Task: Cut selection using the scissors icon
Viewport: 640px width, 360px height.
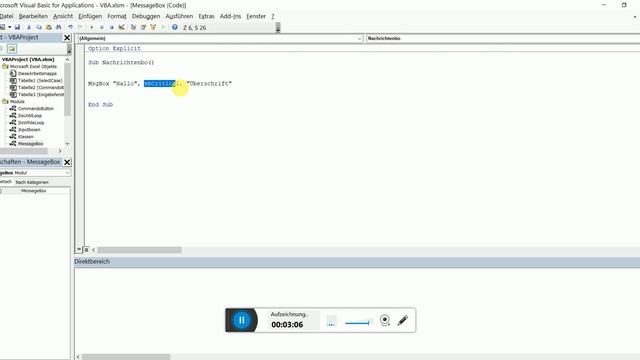Action: click(29, 27)
